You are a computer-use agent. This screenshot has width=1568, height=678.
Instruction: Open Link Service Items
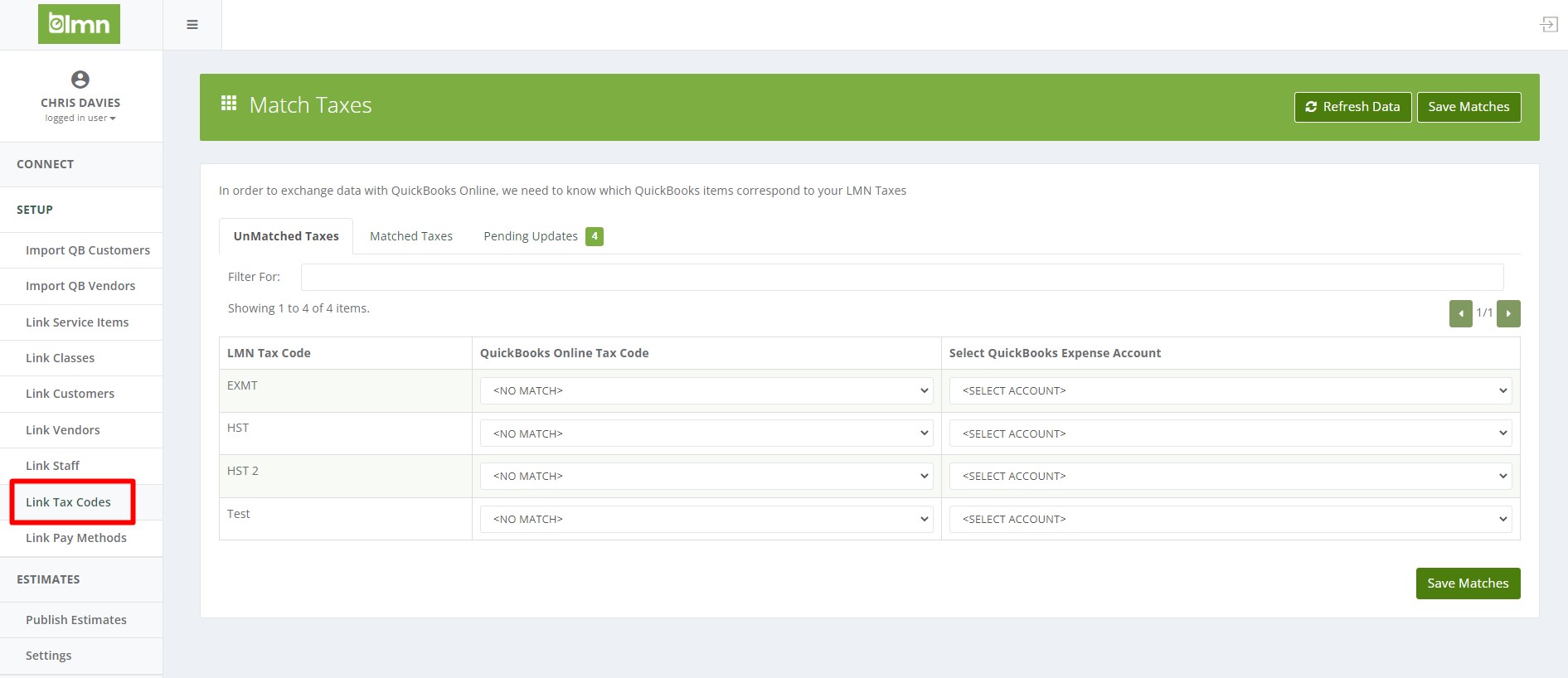[x=81, y=322]
